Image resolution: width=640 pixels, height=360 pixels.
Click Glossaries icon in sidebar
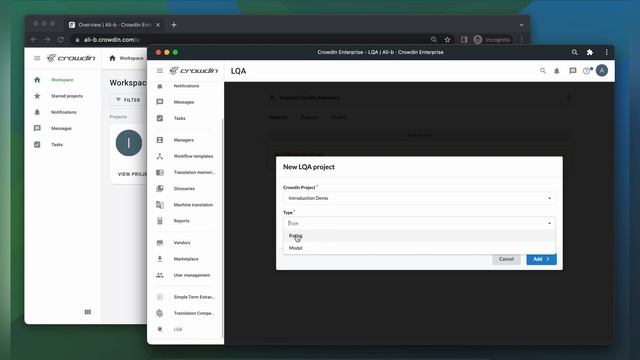[x=160, y=189]
